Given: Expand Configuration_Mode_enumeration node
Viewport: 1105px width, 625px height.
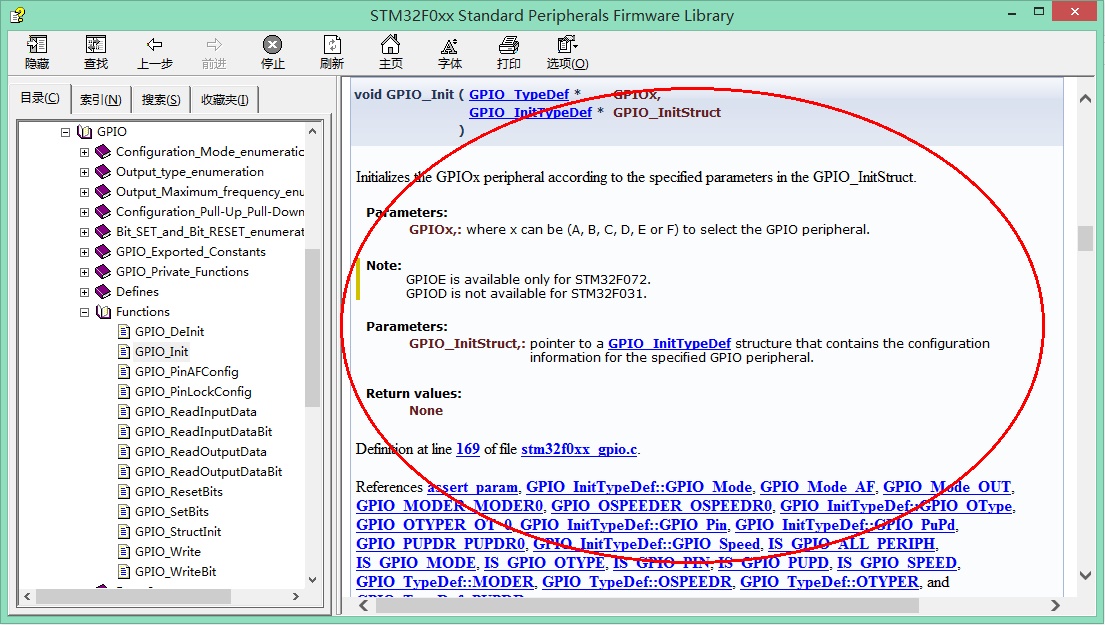Looking at the screenshot, I should [x=85, y=152].
